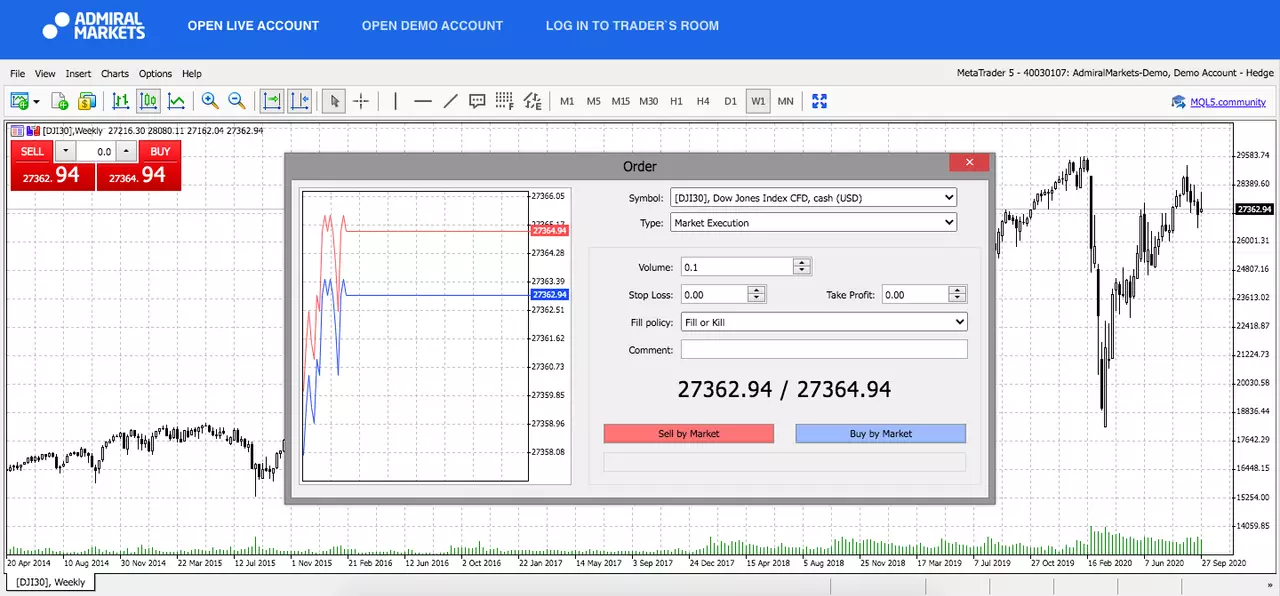Select the vertical line drawing tool
Viewport: 1280px width, 596px height.
tap(396, 101)
